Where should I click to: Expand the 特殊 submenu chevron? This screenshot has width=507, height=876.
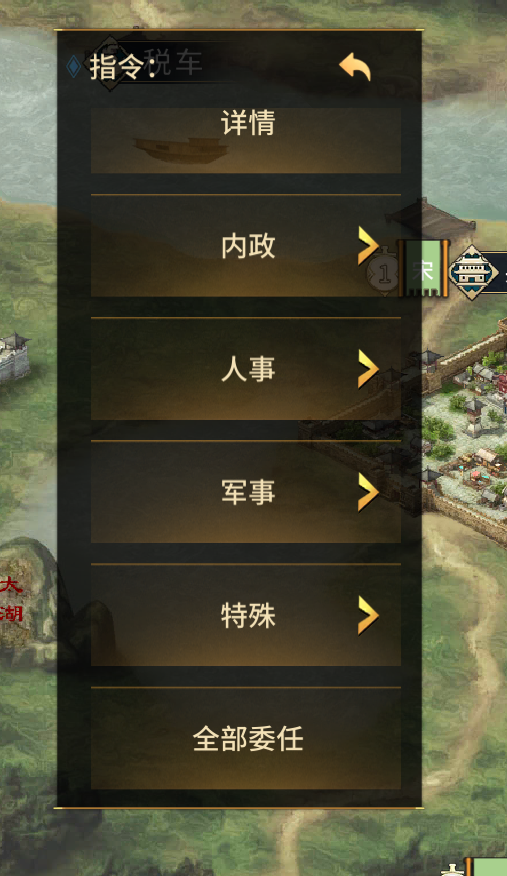point(368,615)
